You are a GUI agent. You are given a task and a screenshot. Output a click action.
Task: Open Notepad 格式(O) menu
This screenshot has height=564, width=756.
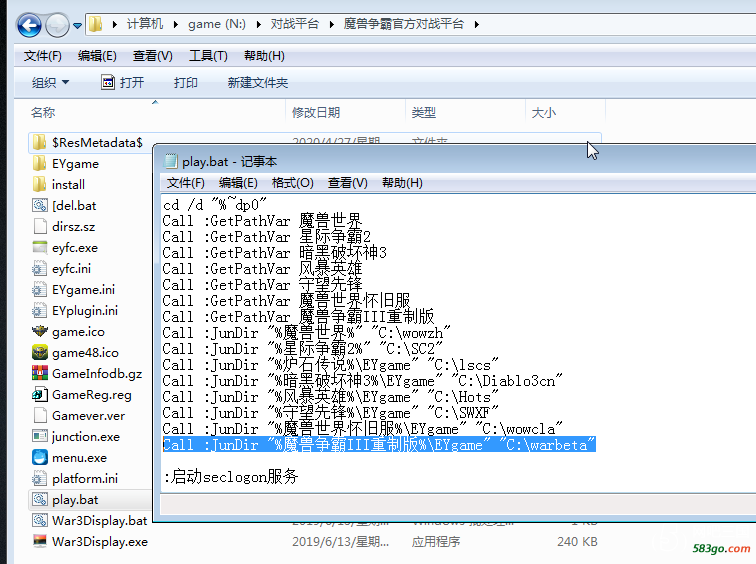(293, 183)
